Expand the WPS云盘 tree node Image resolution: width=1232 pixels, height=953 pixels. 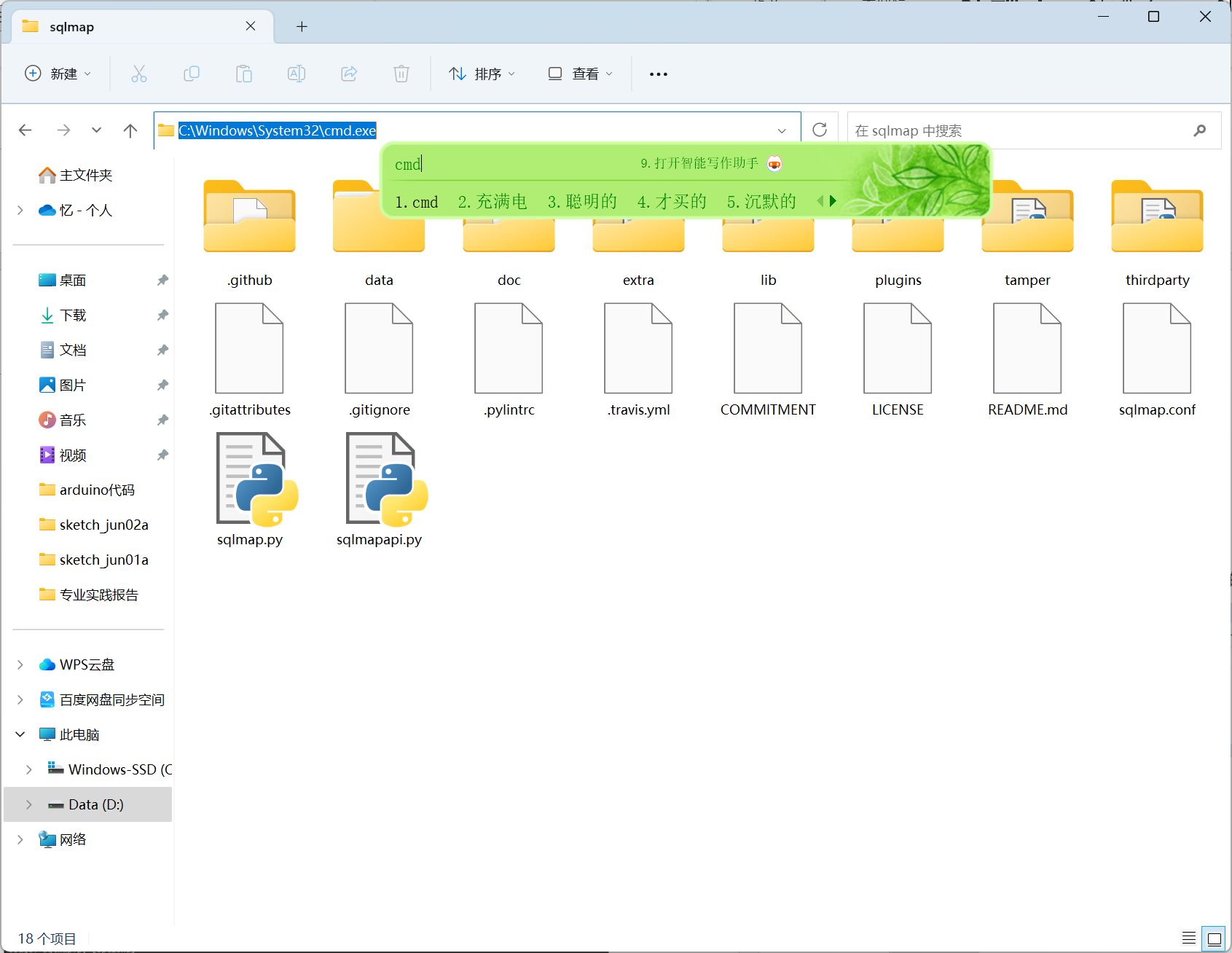[20, 664]
